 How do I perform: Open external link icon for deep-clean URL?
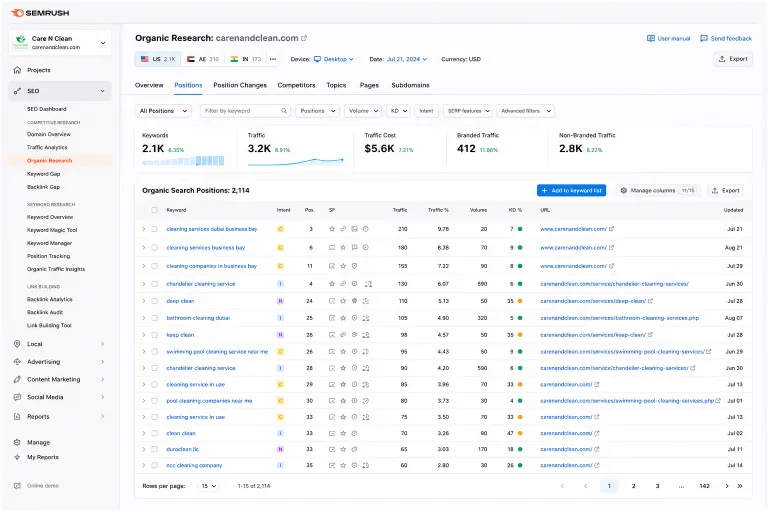point(650,301)
